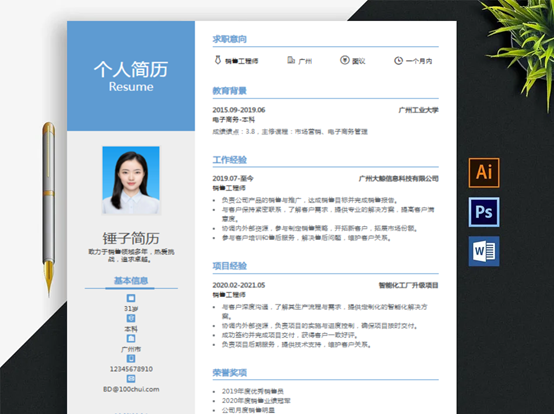Click the award line 2020年度销售业绩冠军
The width and height of the screenshot is (554, 414).
256,401
